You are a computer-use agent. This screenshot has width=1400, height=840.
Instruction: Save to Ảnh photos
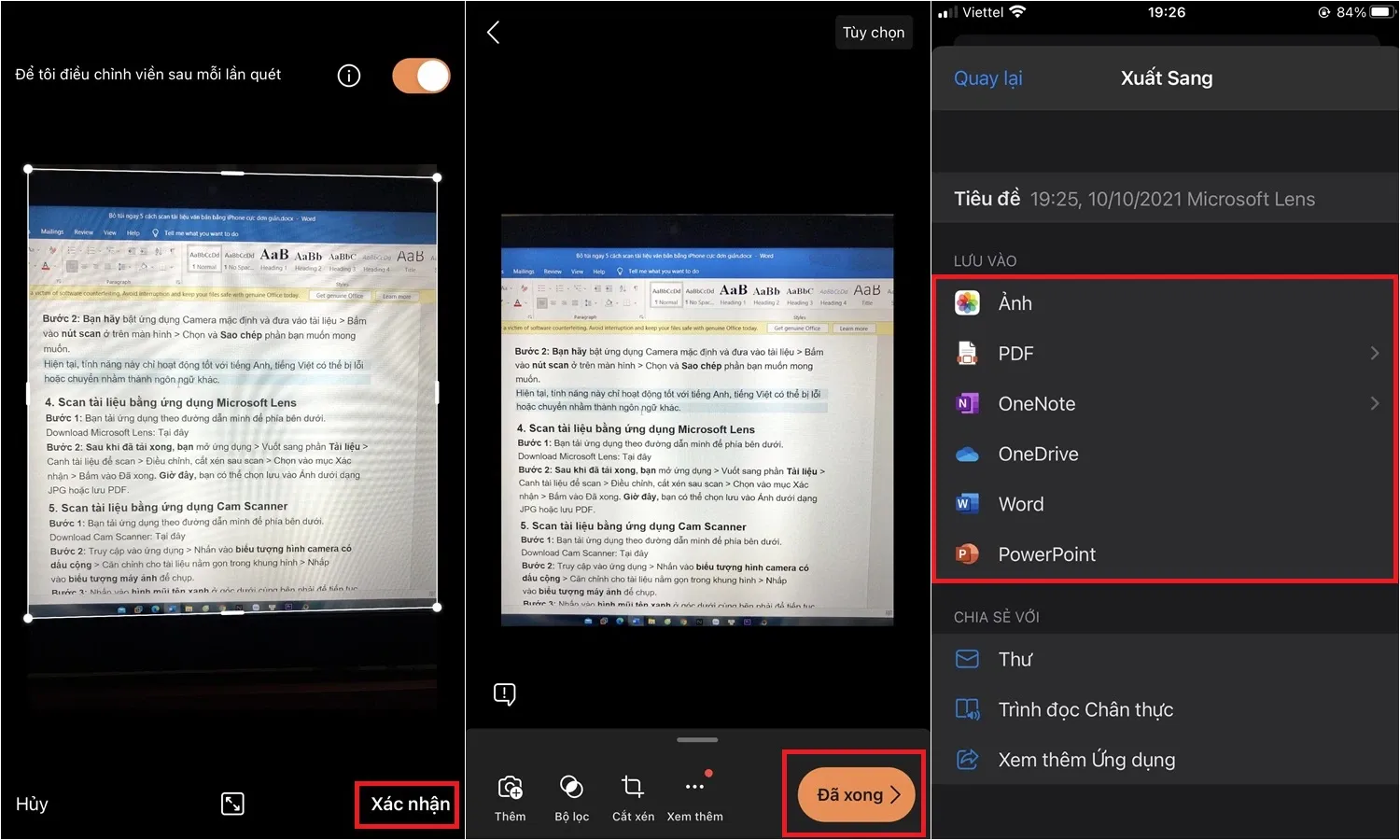1165,302
